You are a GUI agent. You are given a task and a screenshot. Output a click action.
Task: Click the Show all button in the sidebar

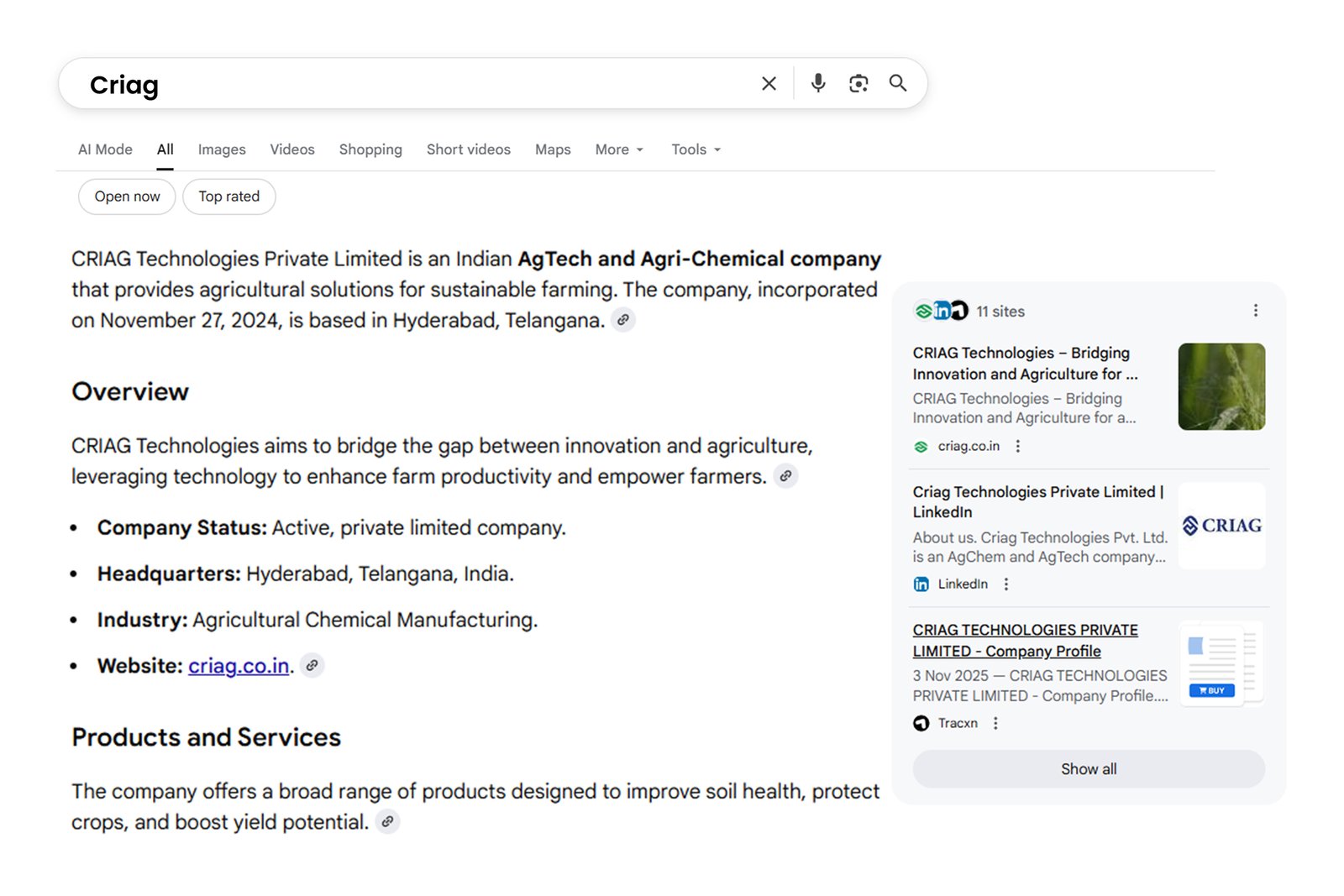pos(1088,768)
